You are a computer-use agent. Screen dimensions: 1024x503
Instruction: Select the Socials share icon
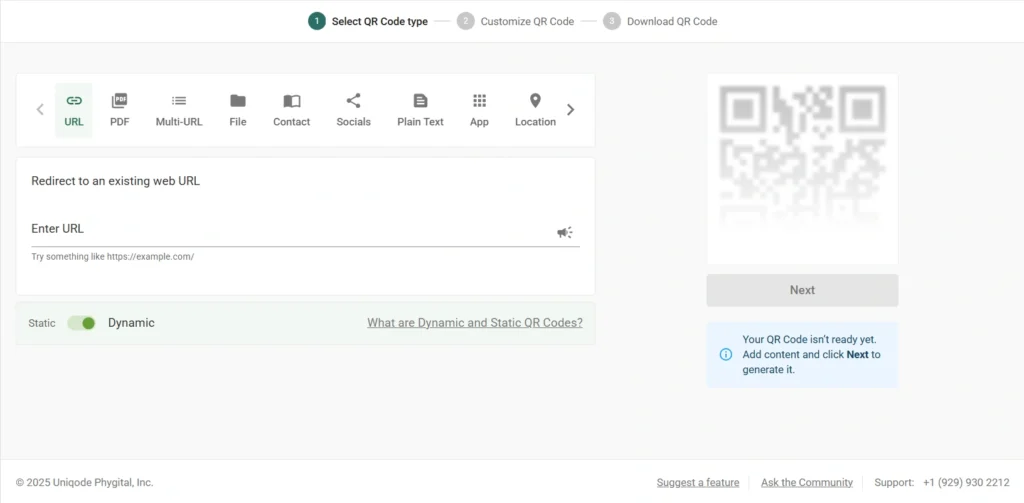(353, 101)
